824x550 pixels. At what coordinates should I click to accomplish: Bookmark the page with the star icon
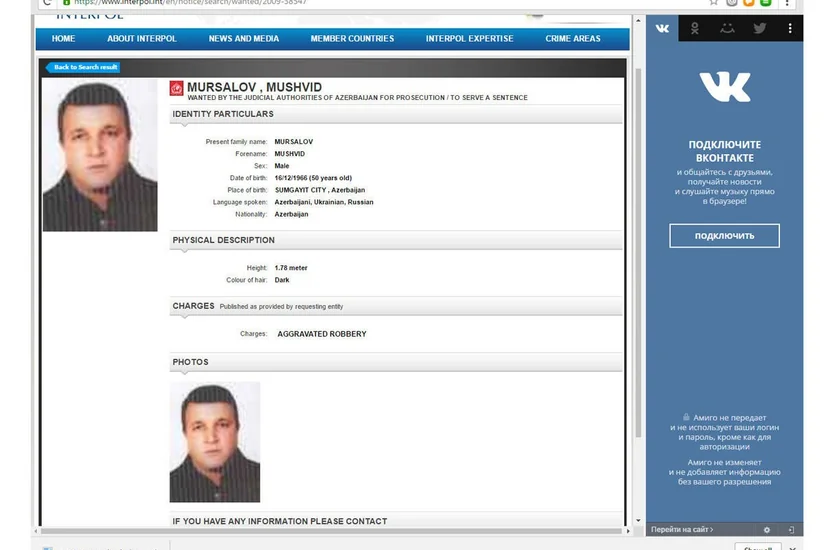pos(713,3)
